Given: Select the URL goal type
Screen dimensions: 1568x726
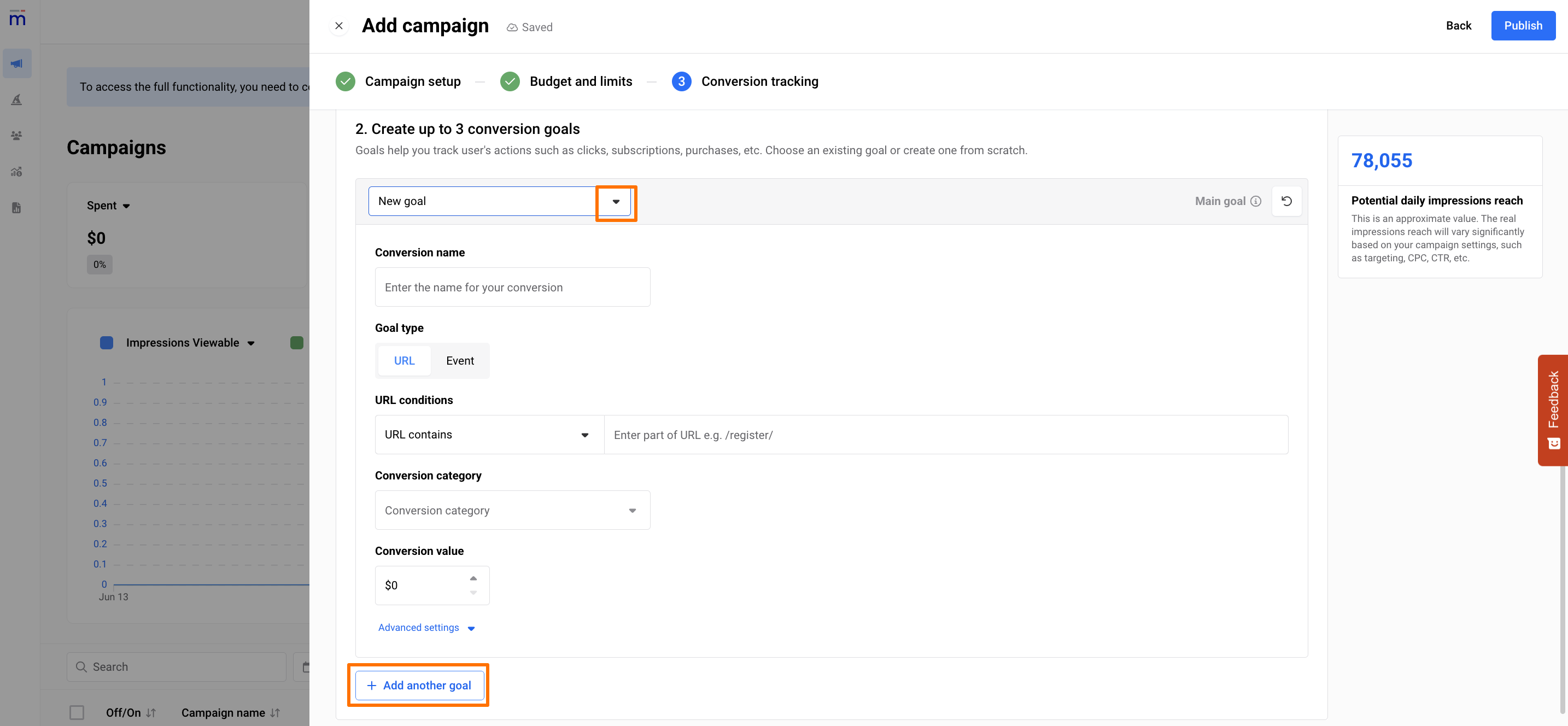Looking at the screenshot, I should (403, 361).
